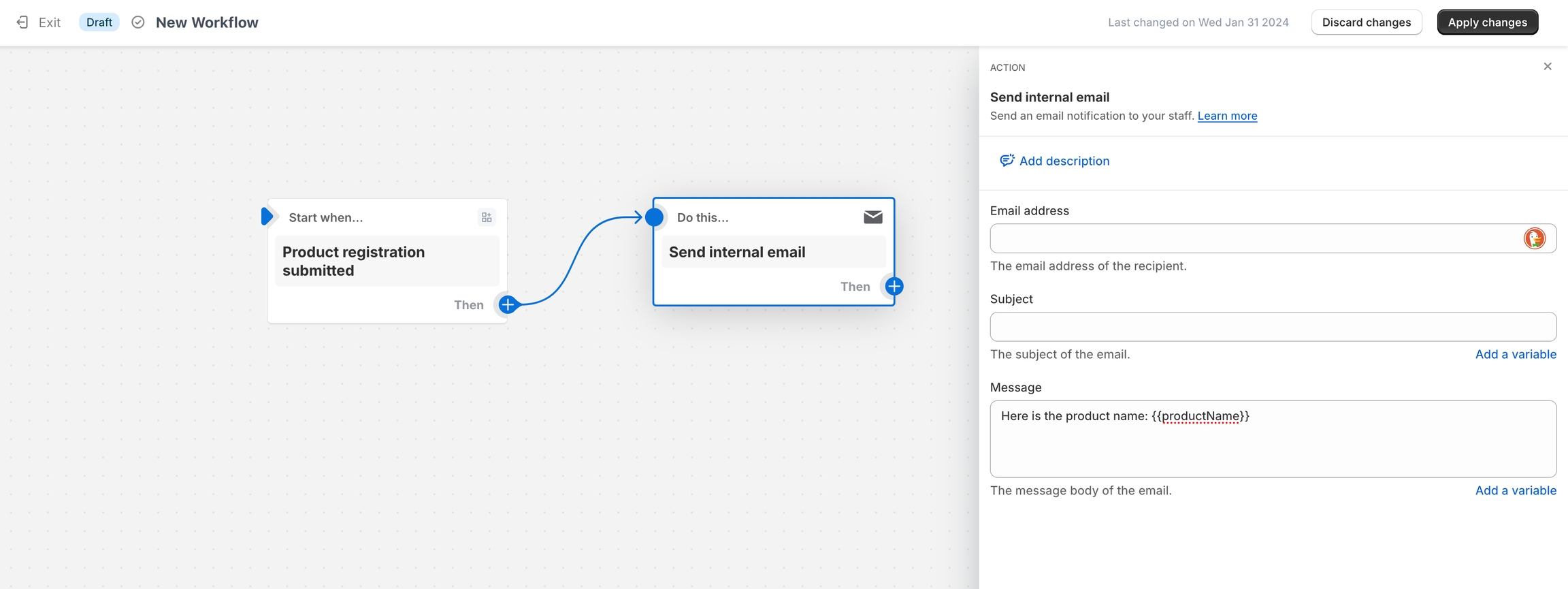Click the Draft status badge
This screenshot has width=1568, height=589.
pos(99,22)
